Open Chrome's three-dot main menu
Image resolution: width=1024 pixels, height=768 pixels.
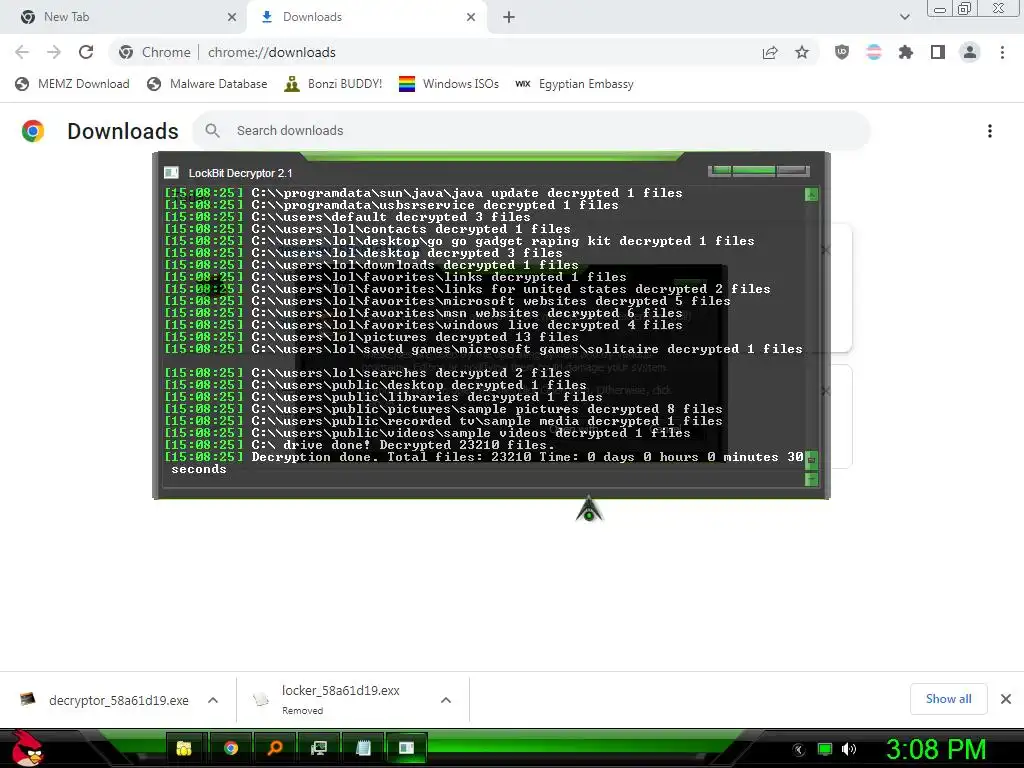1002,52
